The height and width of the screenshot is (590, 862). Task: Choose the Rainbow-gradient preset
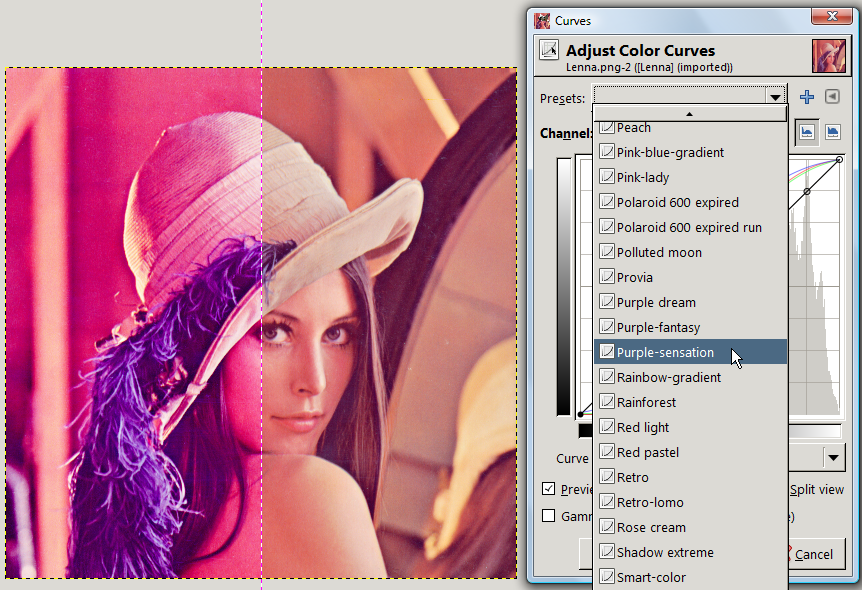(x=690, y=377)
